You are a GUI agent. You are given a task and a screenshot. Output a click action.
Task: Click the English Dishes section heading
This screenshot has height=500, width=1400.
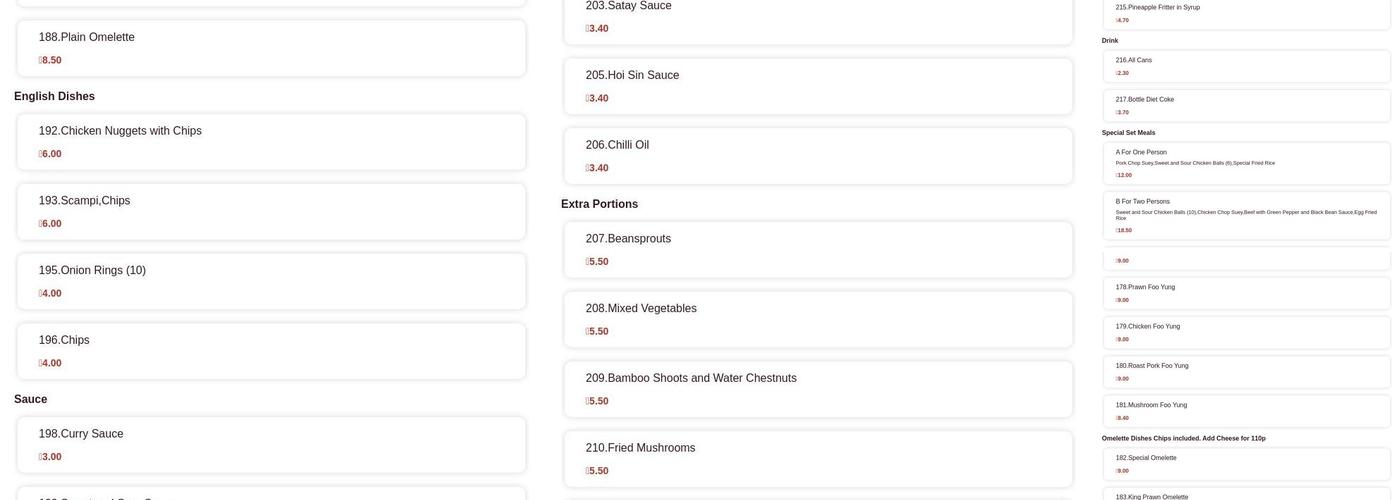(55, 96)
